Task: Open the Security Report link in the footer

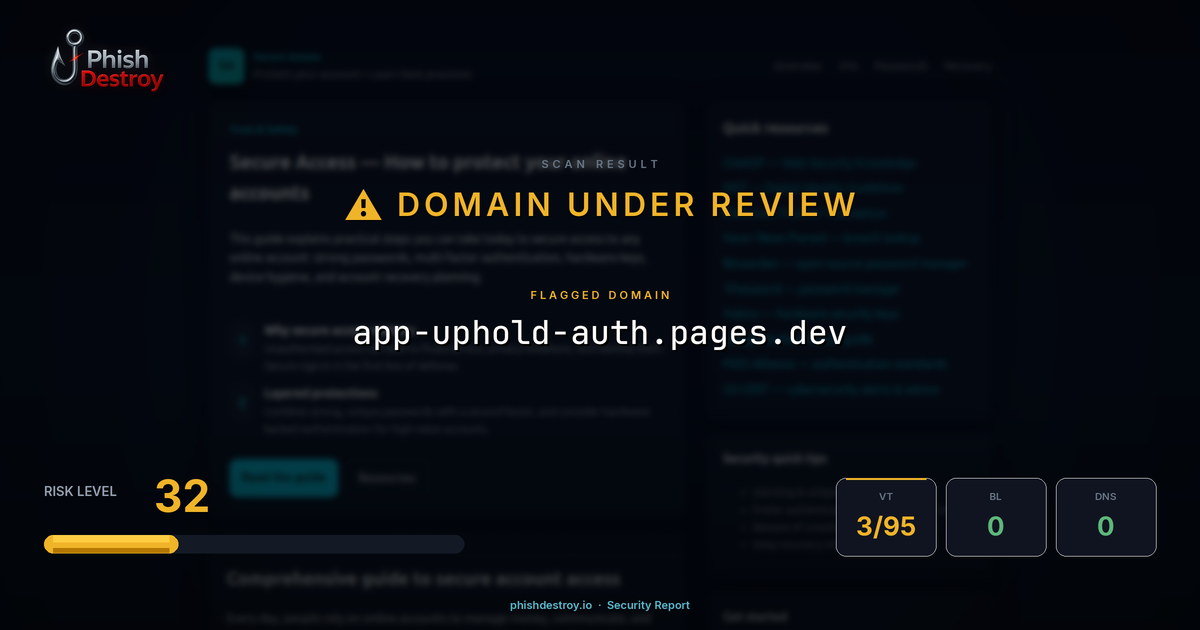Action: 648,605
